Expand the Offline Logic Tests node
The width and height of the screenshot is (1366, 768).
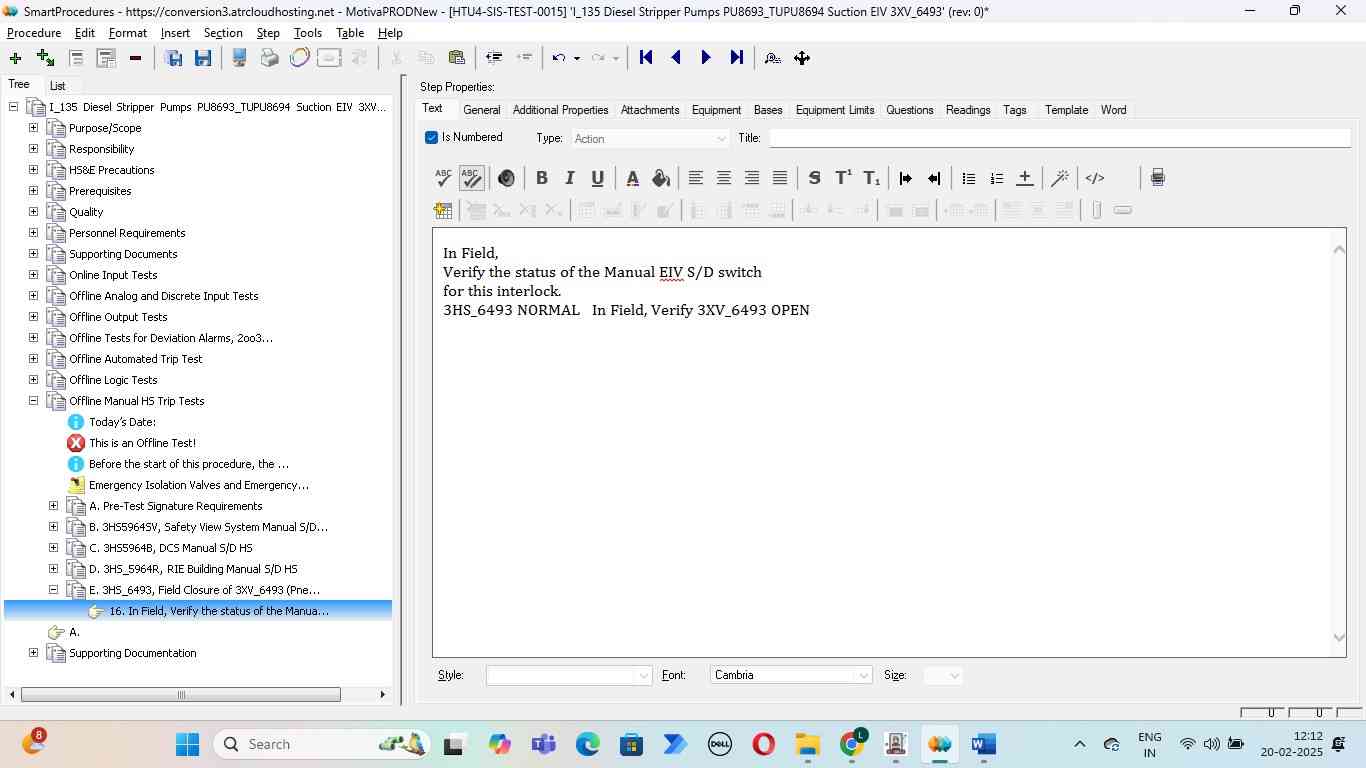33,380
